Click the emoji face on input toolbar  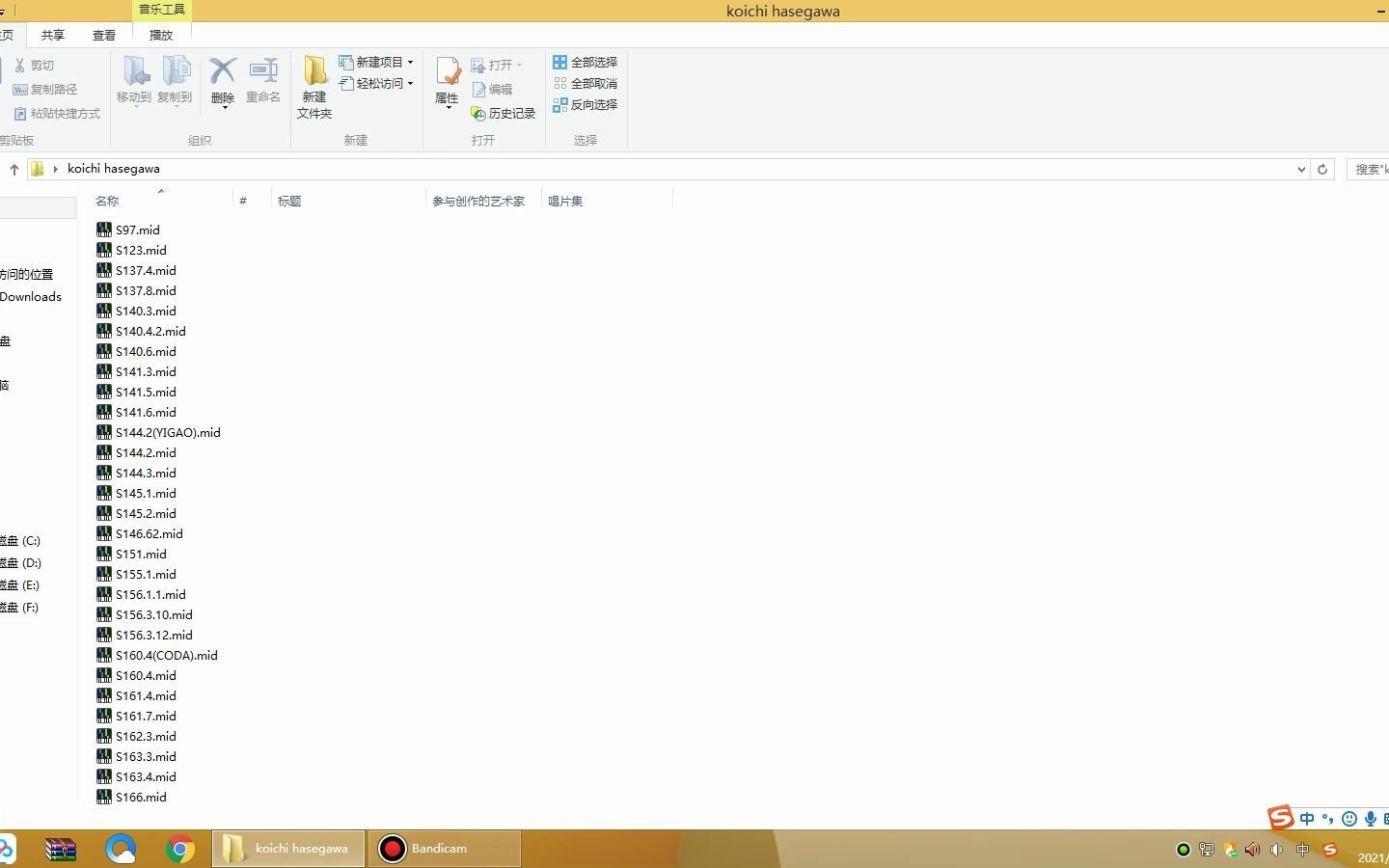click(1349, 819)
